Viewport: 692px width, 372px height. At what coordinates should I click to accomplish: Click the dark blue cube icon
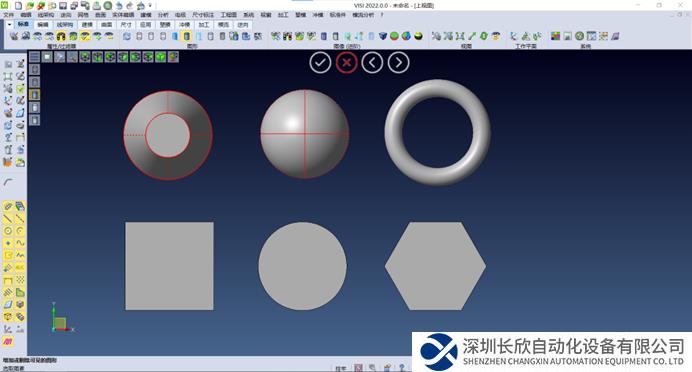[x=383, y=36]
